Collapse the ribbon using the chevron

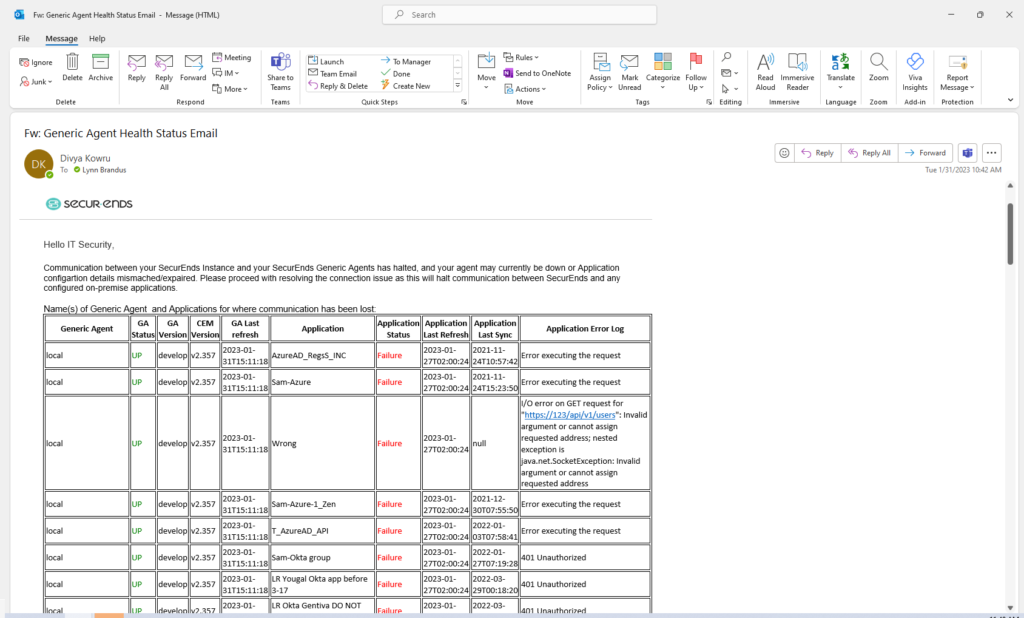pyautogui.click(x=1010, y=100)
